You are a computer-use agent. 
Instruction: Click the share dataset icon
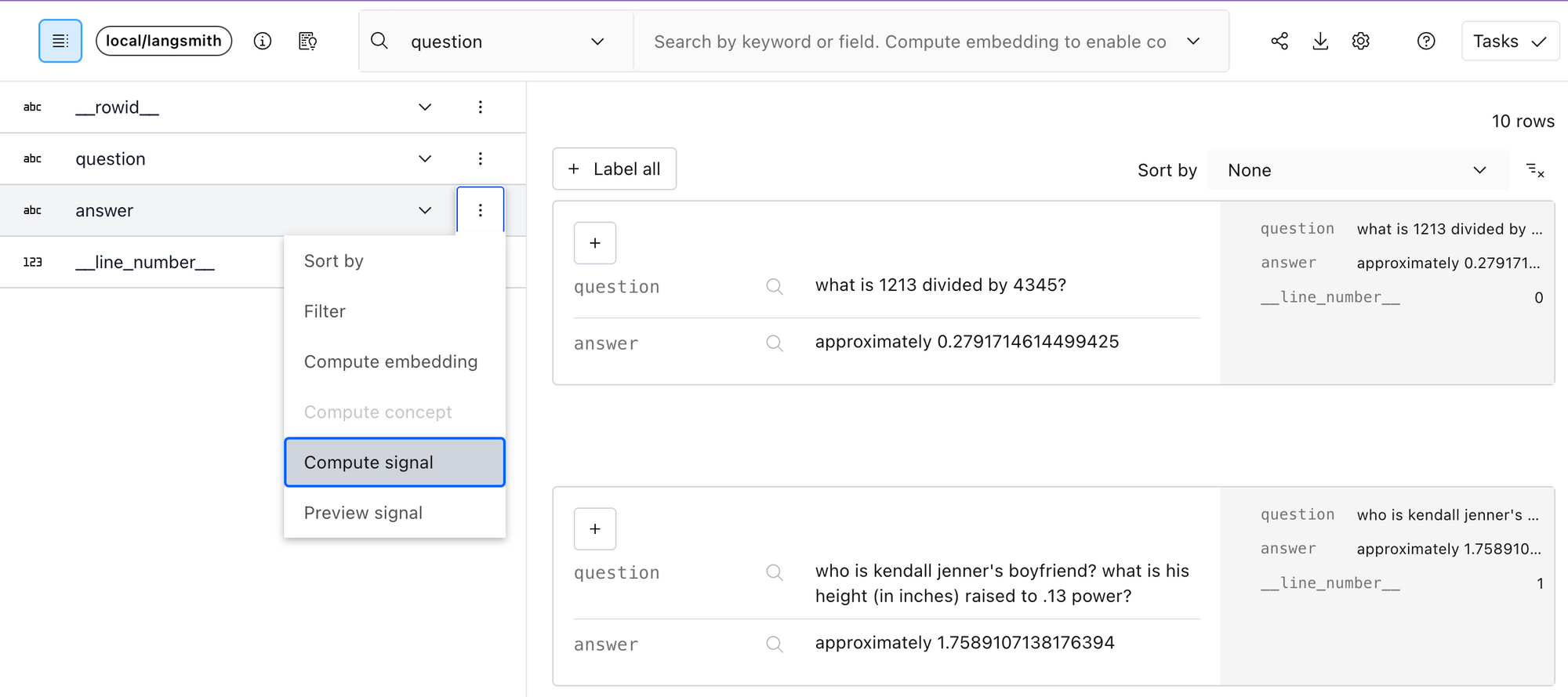click(1279, 41)
